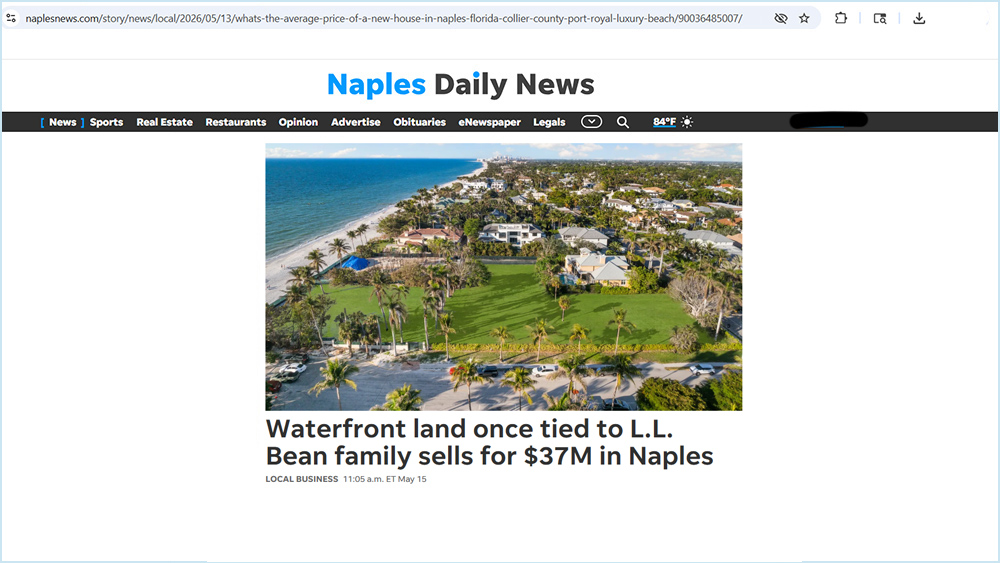Open the site search magnifier icon
The width and height of the screenshot is (1000, 563).
pos(623,122)
